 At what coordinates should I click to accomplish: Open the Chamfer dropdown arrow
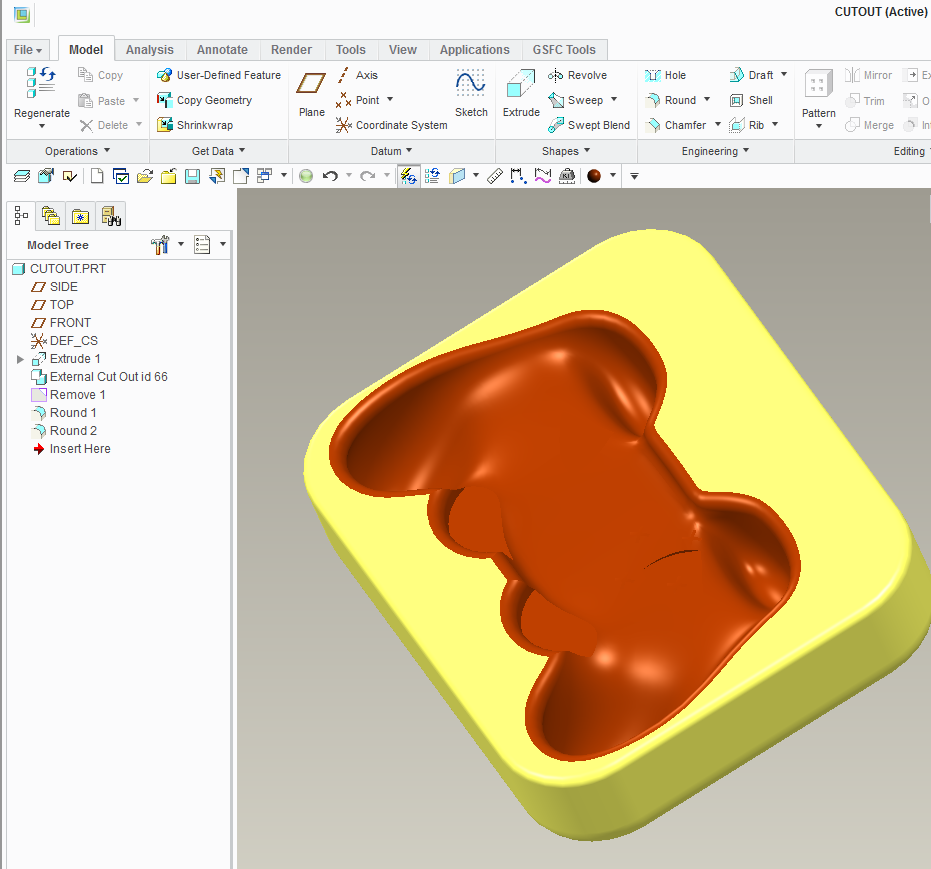(718, 125)
